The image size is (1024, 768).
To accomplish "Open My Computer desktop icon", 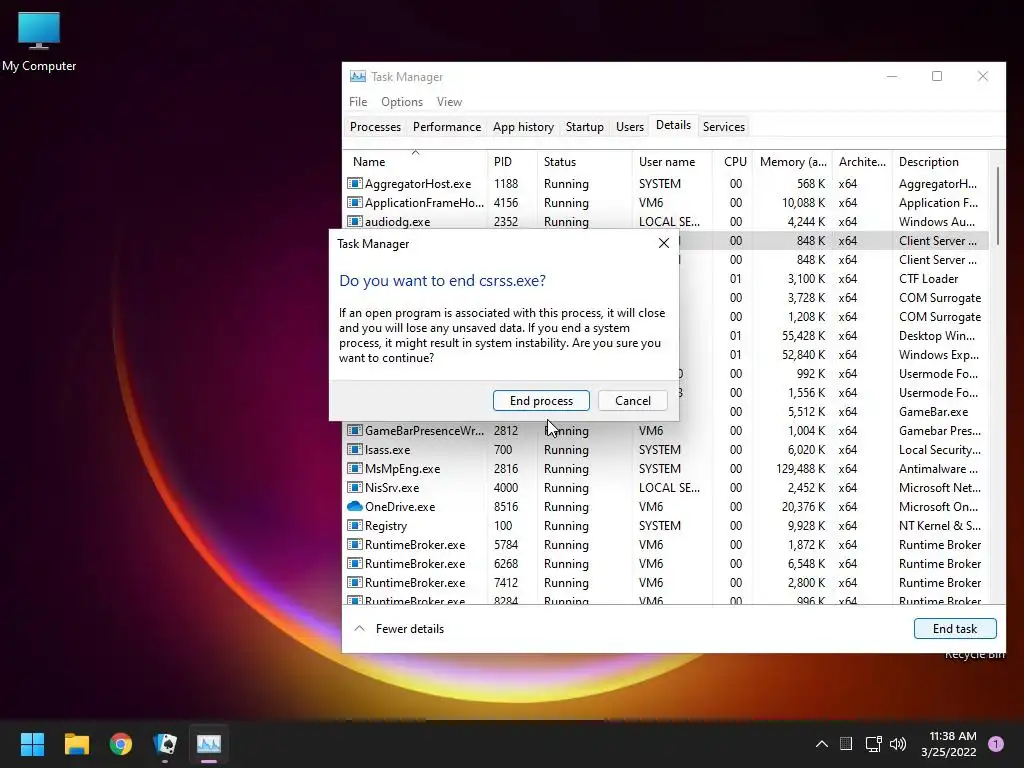I will point(39,42).
